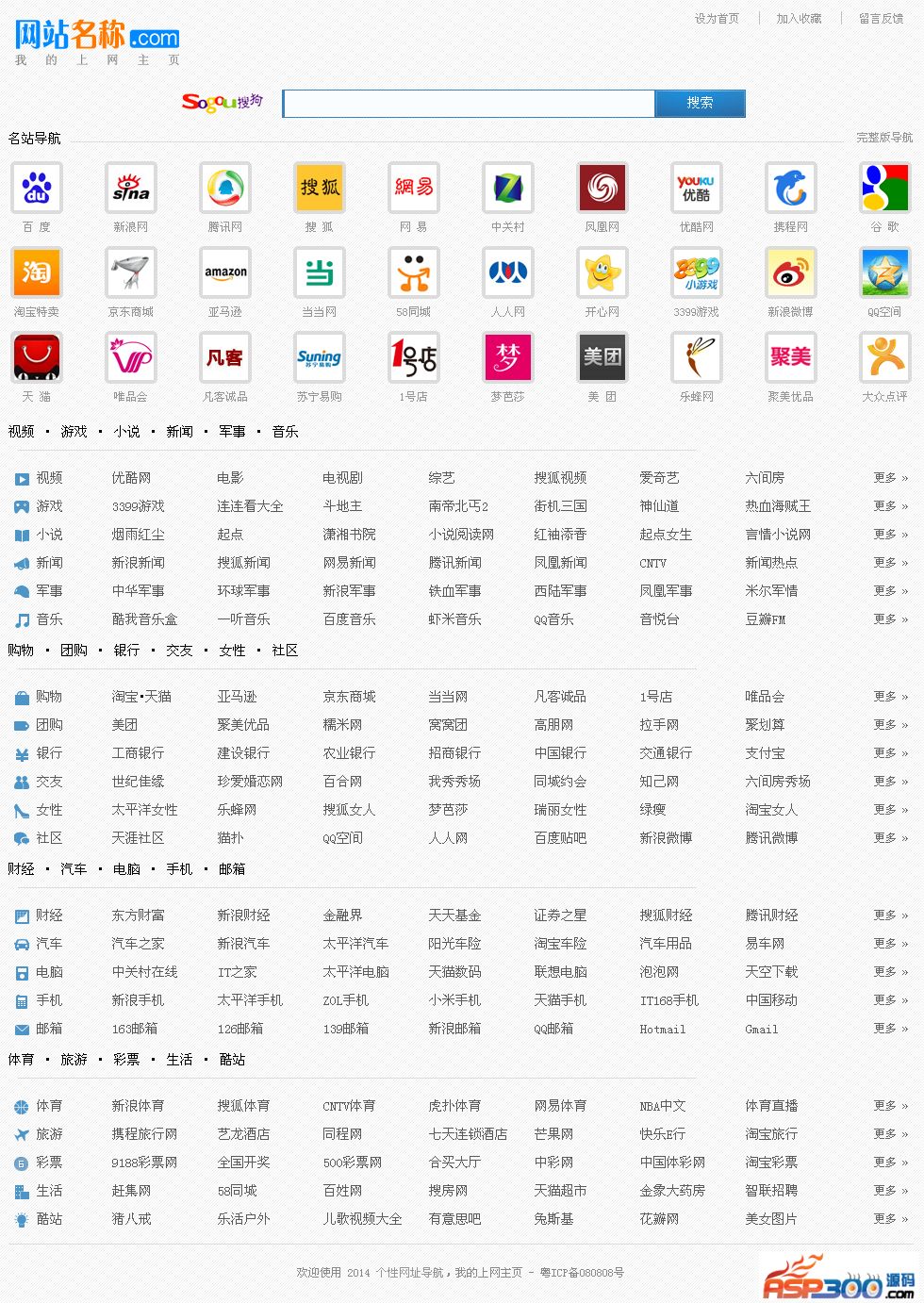Expand 更多 on the 视频 row
Viewport: 924px width, 1303px height.
[890, 478]
